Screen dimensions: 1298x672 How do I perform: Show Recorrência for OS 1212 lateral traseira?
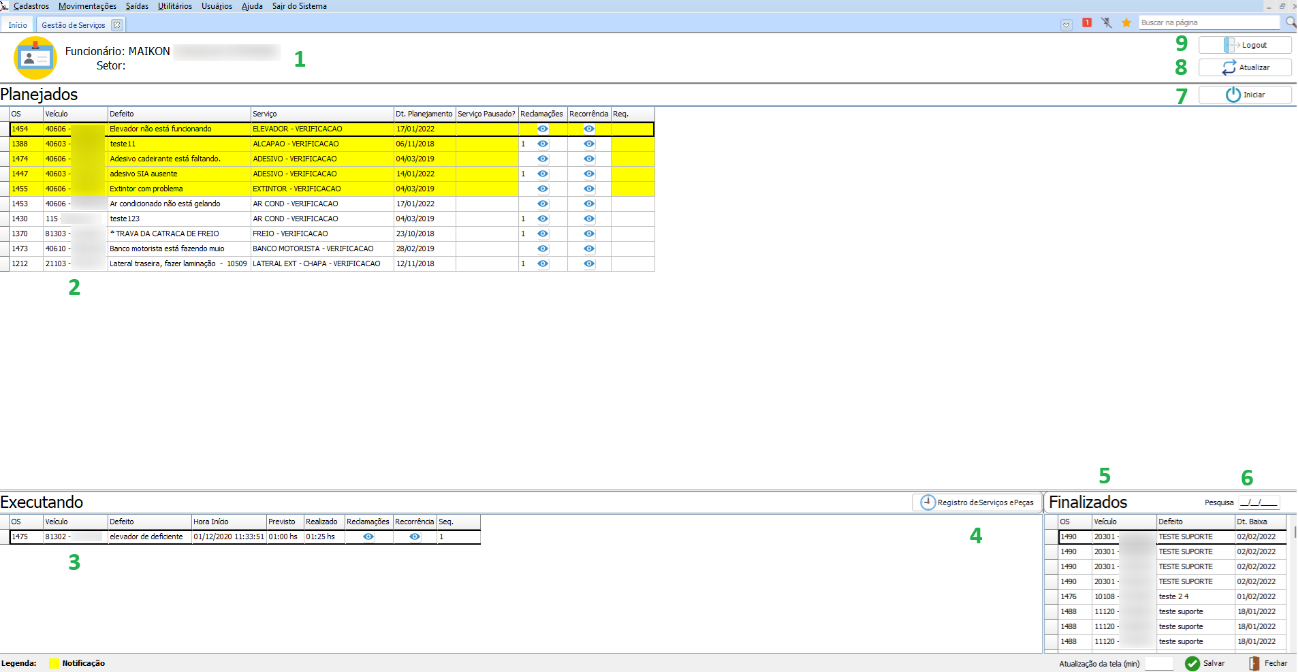click(x=589, y=264)
